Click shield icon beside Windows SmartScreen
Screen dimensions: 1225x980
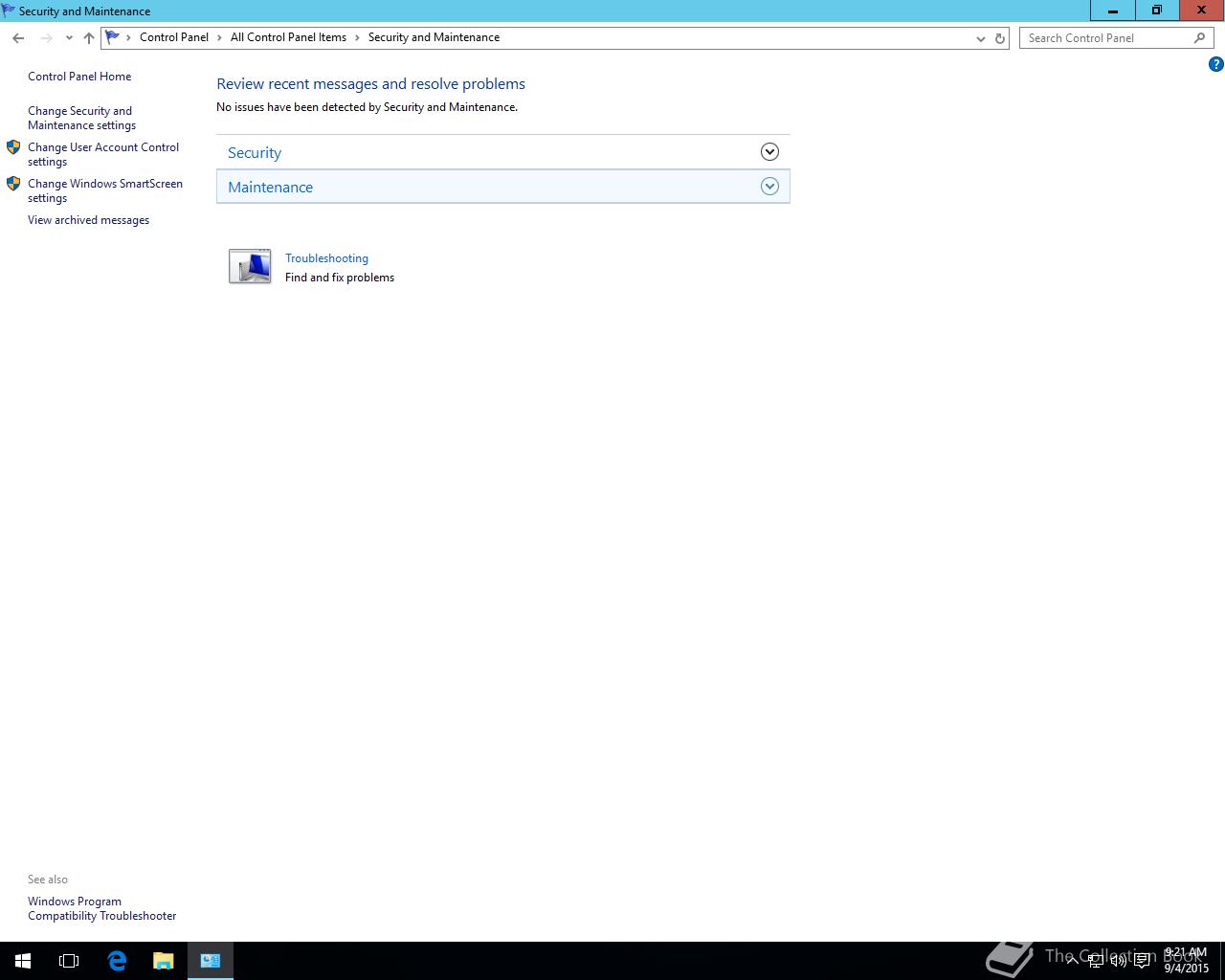click(13, 184)
